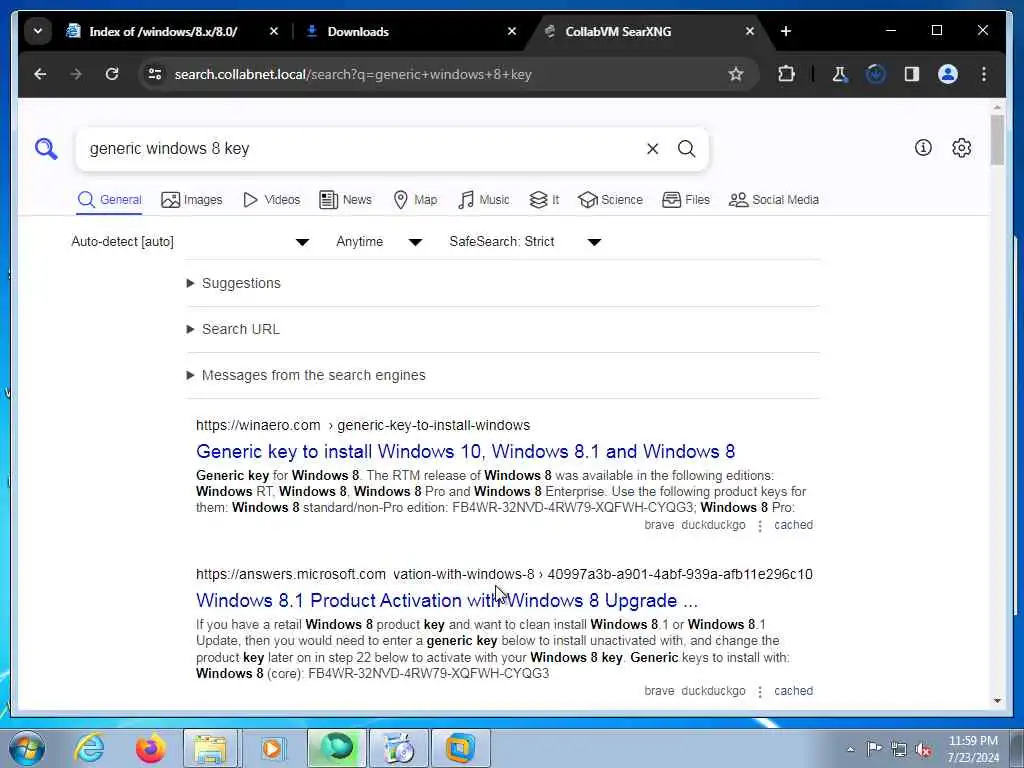
Task: Clear the search query text
Action: pos(652,149)
